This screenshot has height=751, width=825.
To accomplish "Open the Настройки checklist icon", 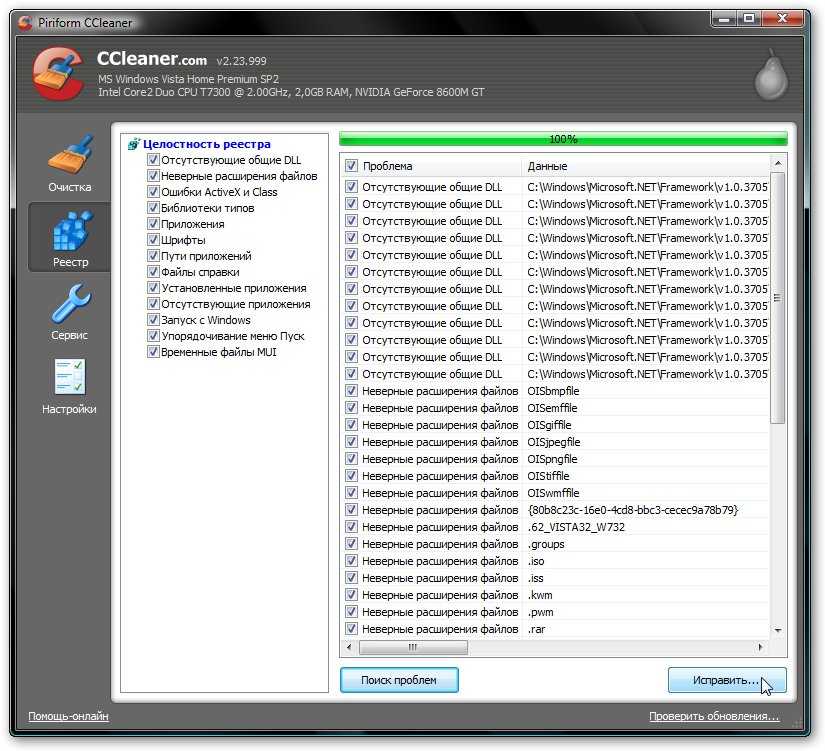I will (70, 377).
